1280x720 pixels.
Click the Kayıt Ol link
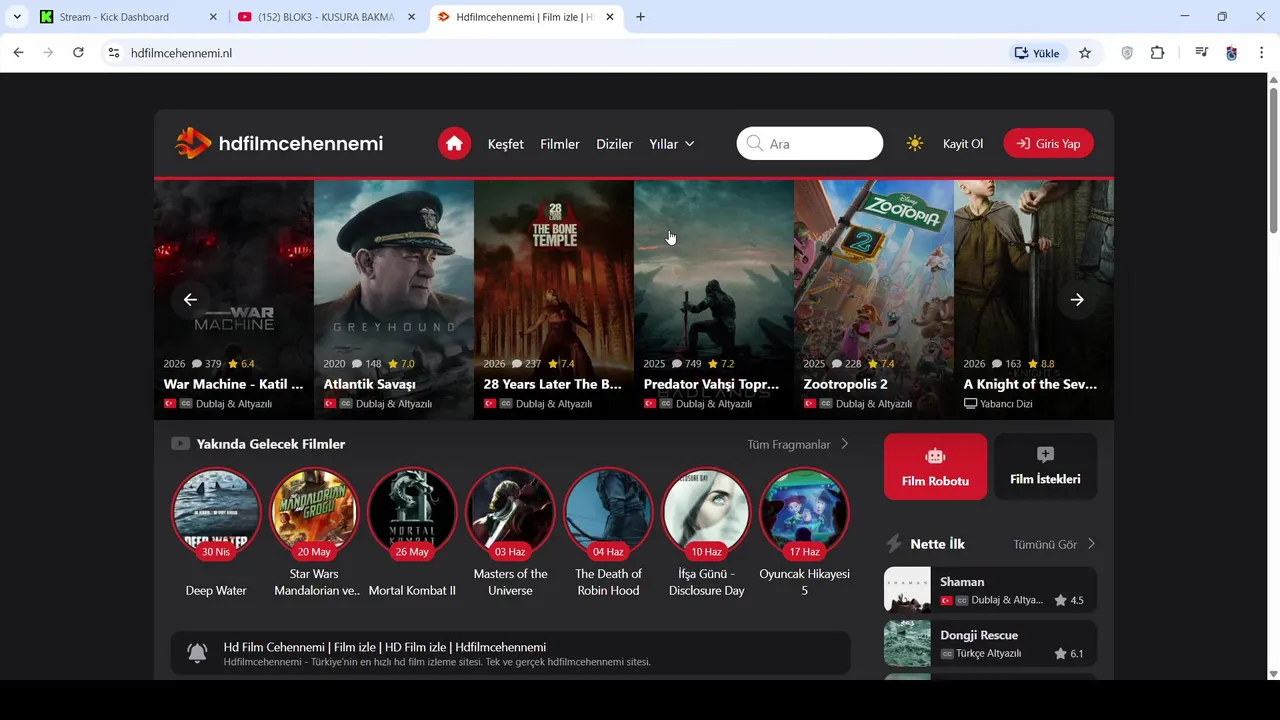point(963,144)
